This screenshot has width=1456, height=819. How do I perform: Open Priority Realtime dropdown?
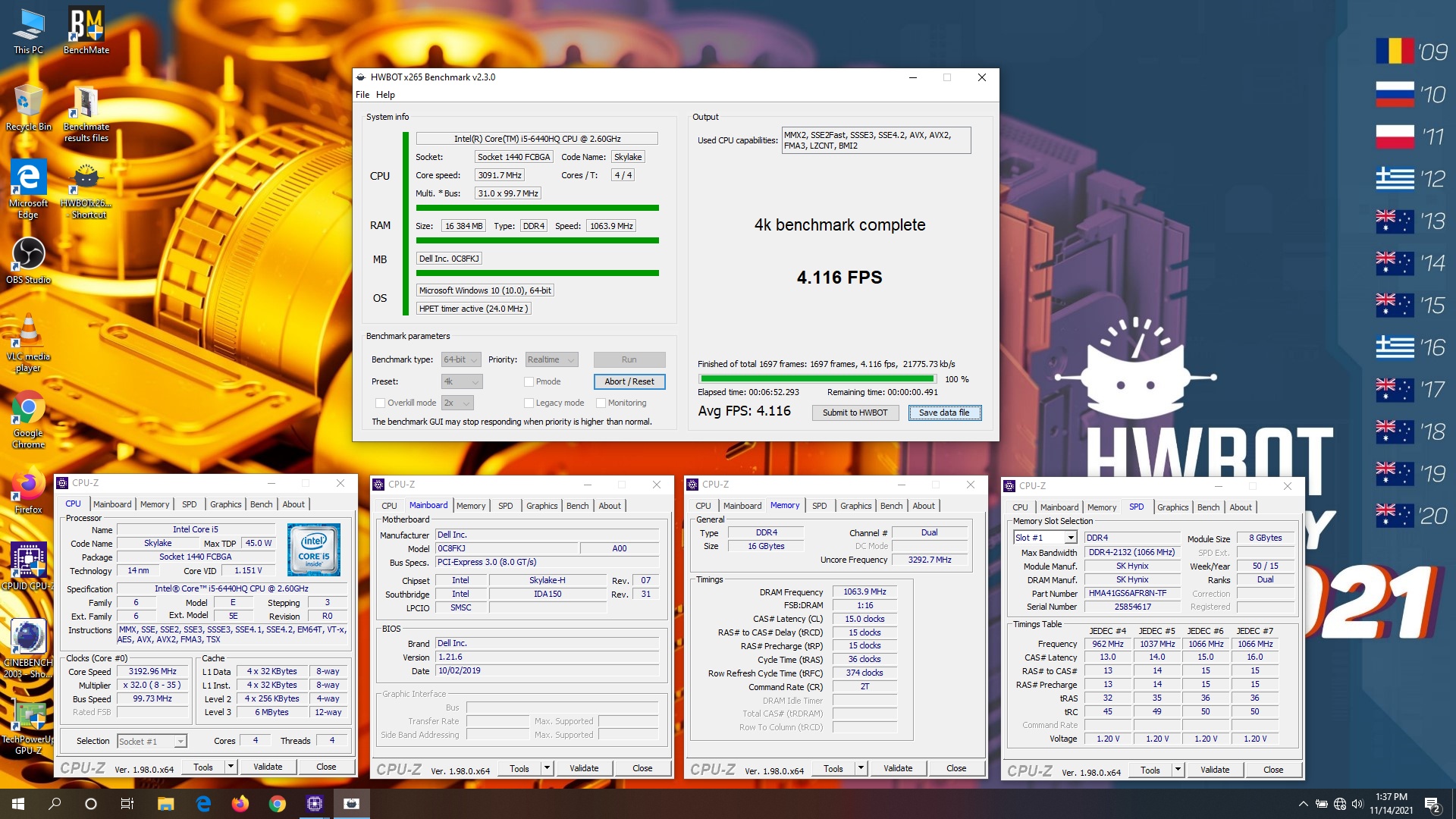coord(551,359)
